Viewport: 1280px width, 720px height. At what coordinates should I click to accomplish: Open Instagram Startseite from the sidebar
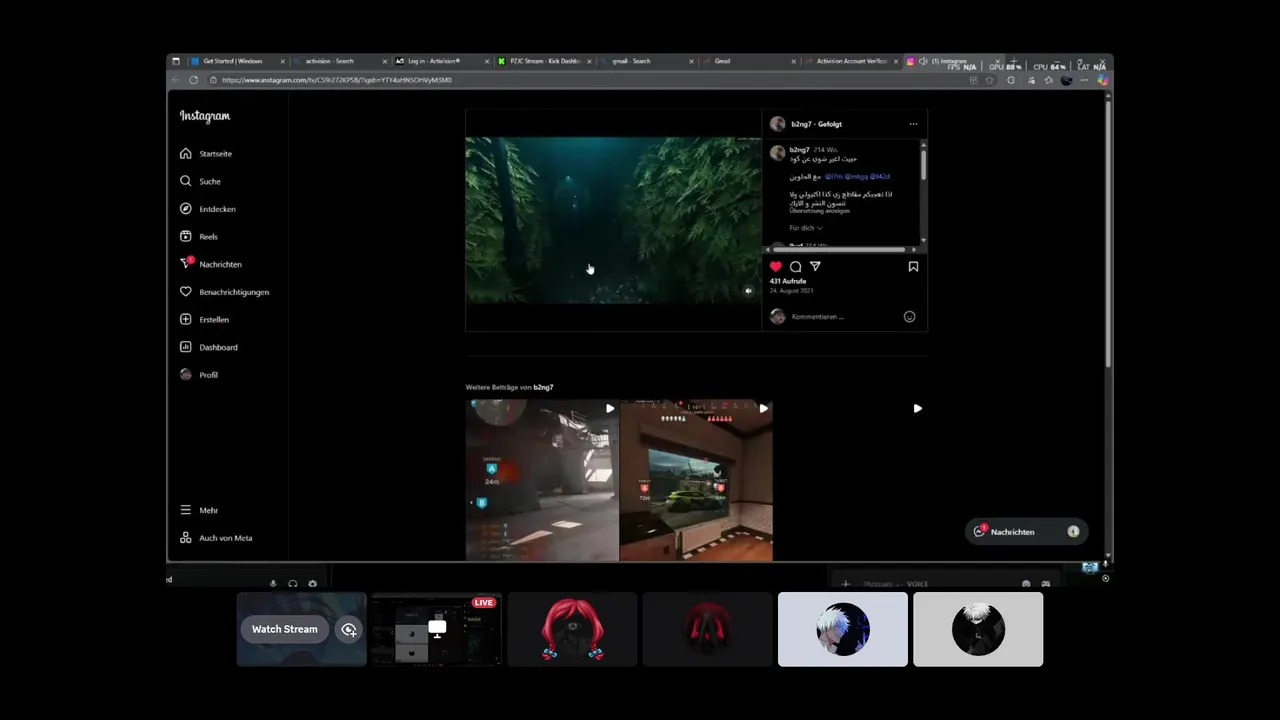point(206,153)
